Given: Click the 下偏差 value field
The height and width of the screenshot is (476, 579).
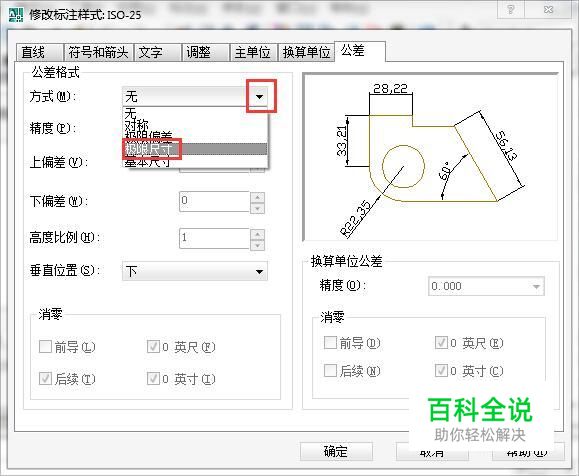Looking at the screenshot, I should click(x=215, y=201).
